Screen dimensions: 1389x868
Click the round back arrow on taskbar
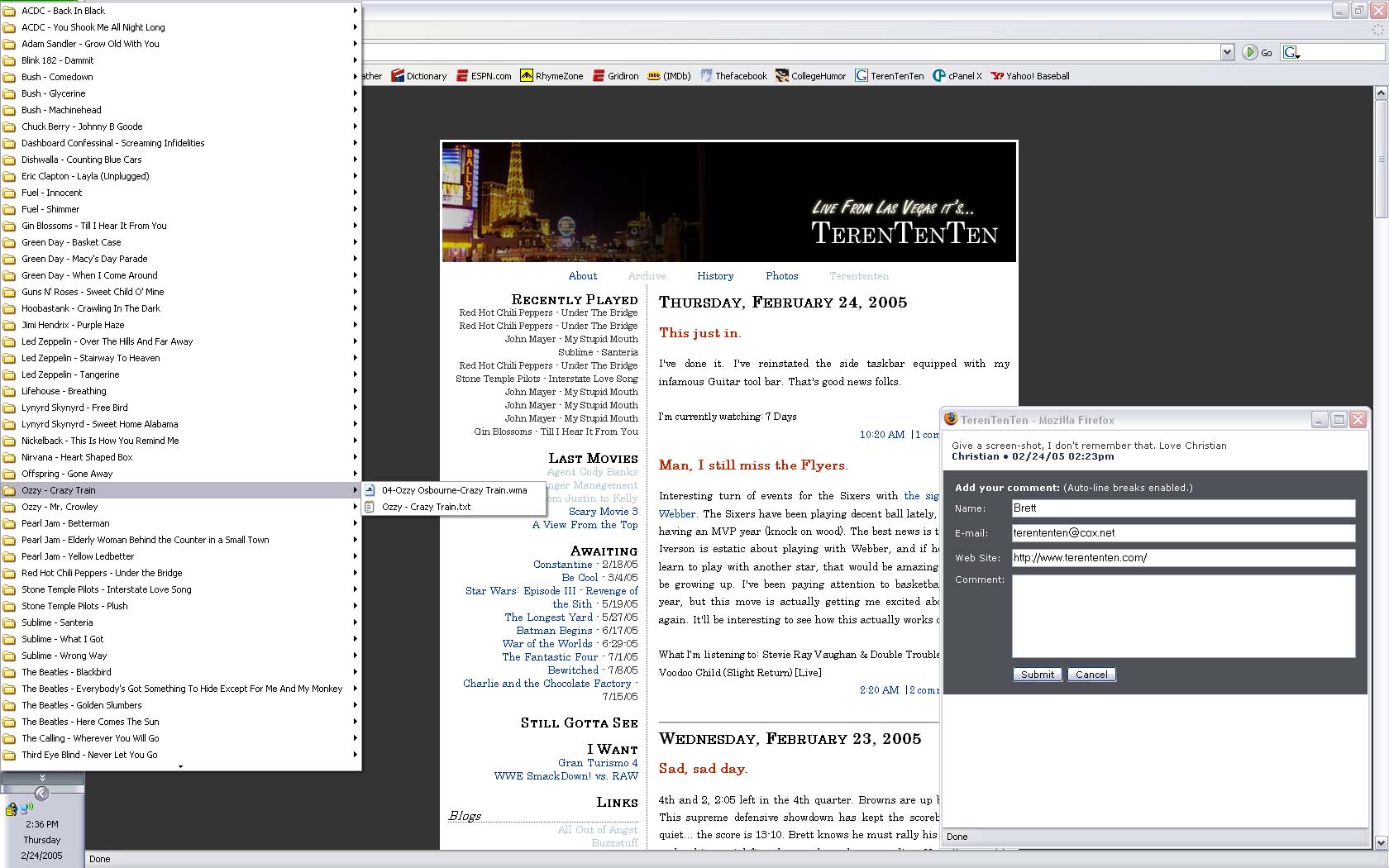click(42, 794)
